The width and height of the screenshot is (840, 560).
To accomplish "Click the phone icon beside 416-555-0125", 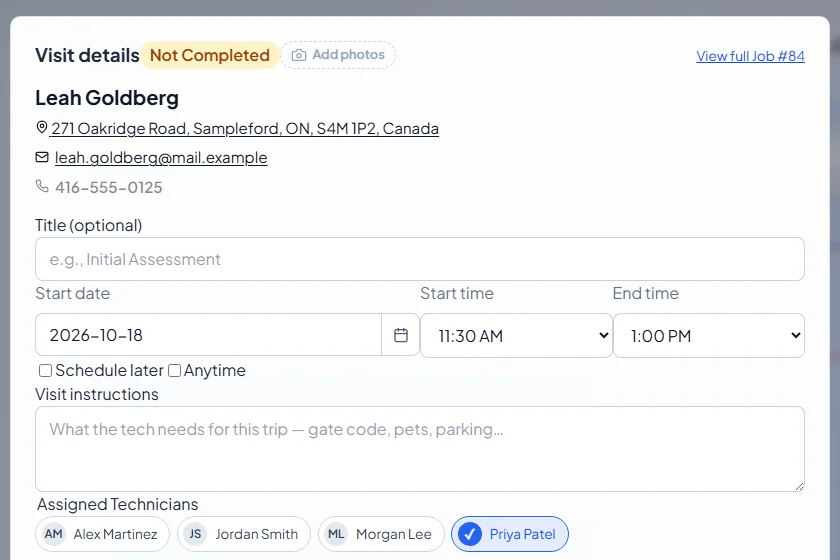I will (42, 186).
